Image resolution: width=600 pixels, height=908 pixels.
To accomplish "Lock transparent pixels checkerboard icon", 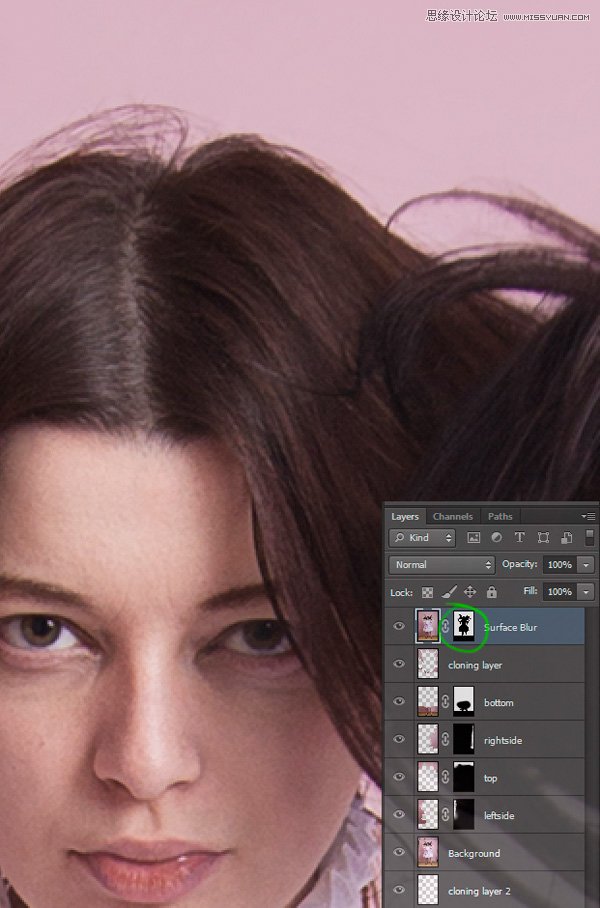I will [x=427, y=592].
